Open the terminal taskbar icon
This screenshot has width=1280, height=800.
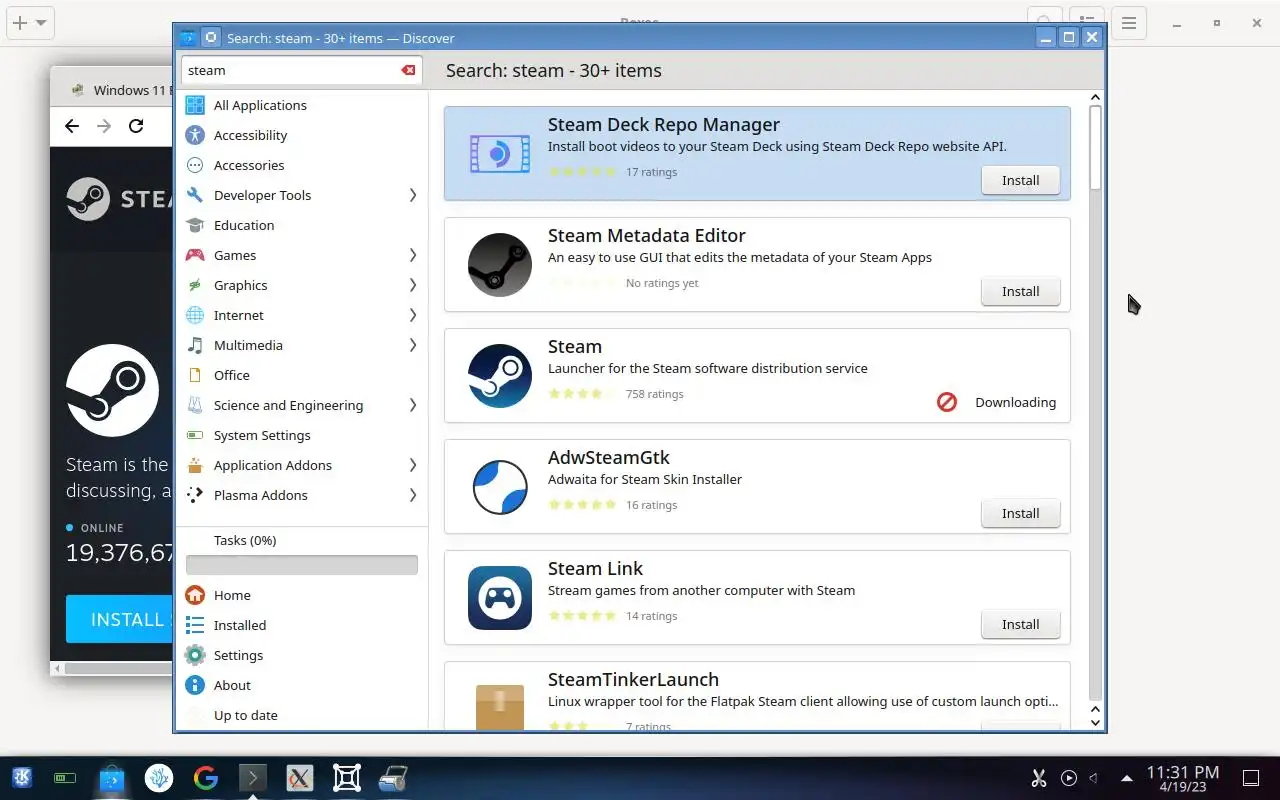[252, 777]
